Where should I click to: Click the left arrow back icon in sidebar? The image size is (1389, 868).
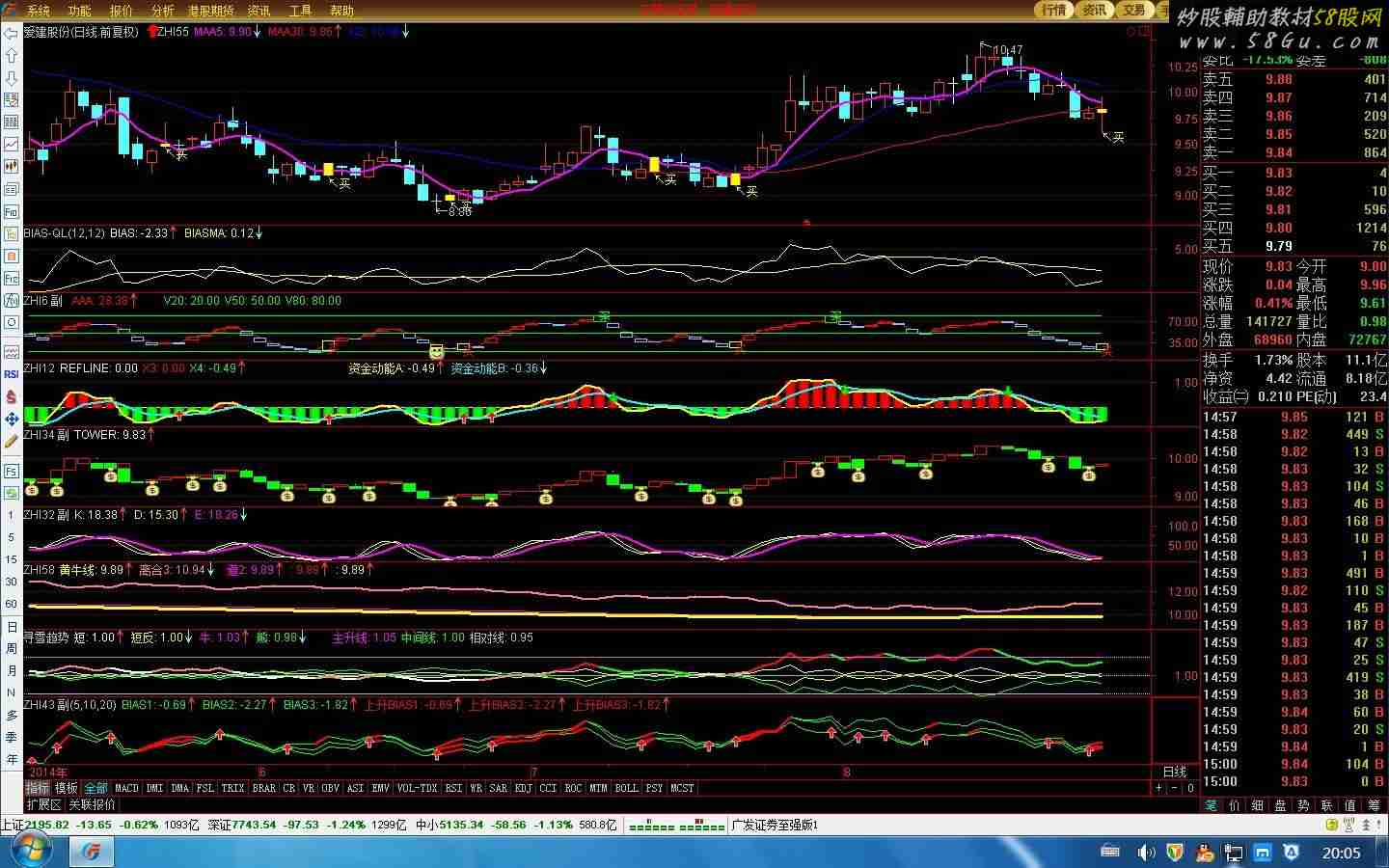point(12,34)
